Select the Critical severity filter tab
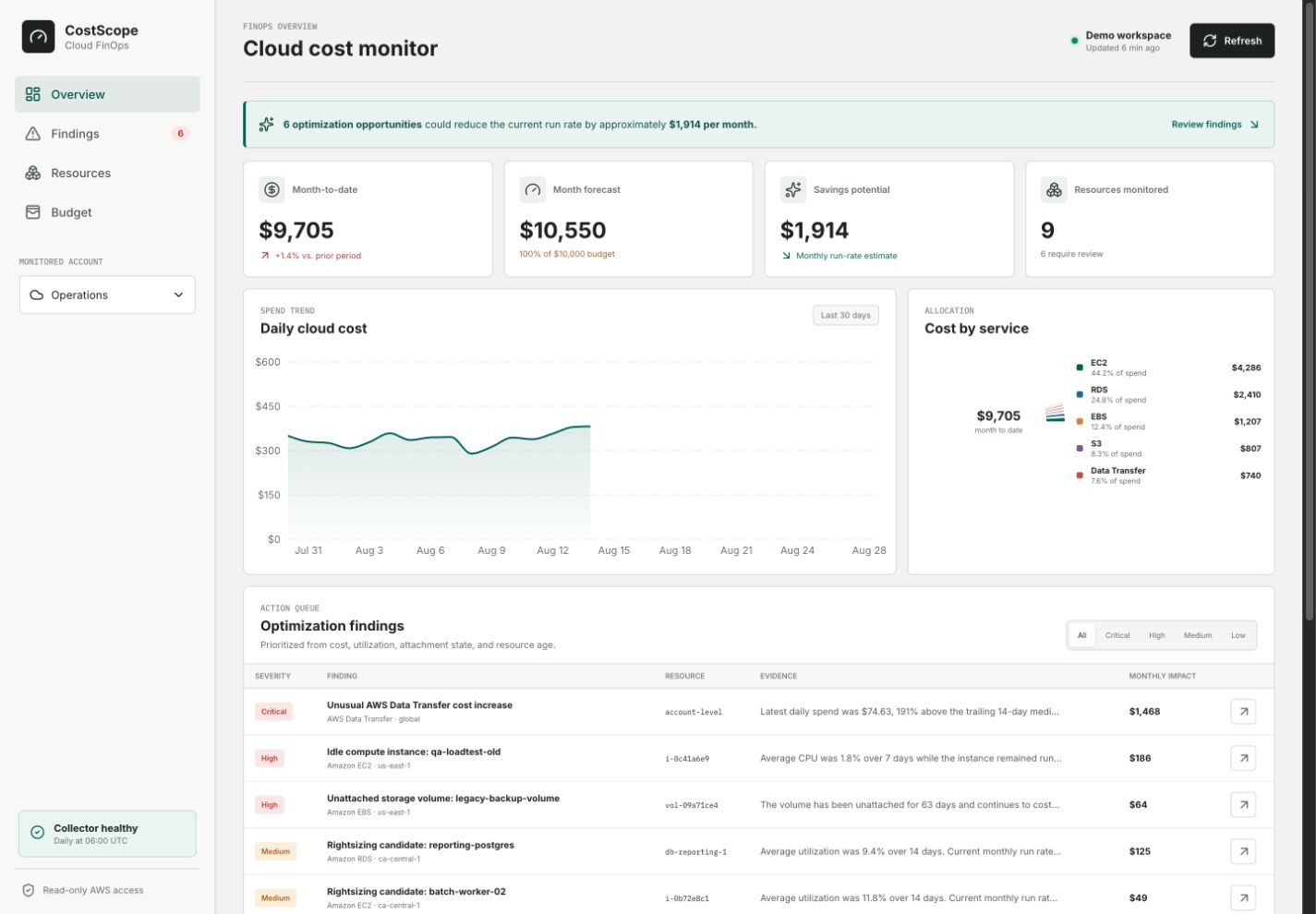The height and width of the screenshot is (914, 1316). tap(1117, 635)
